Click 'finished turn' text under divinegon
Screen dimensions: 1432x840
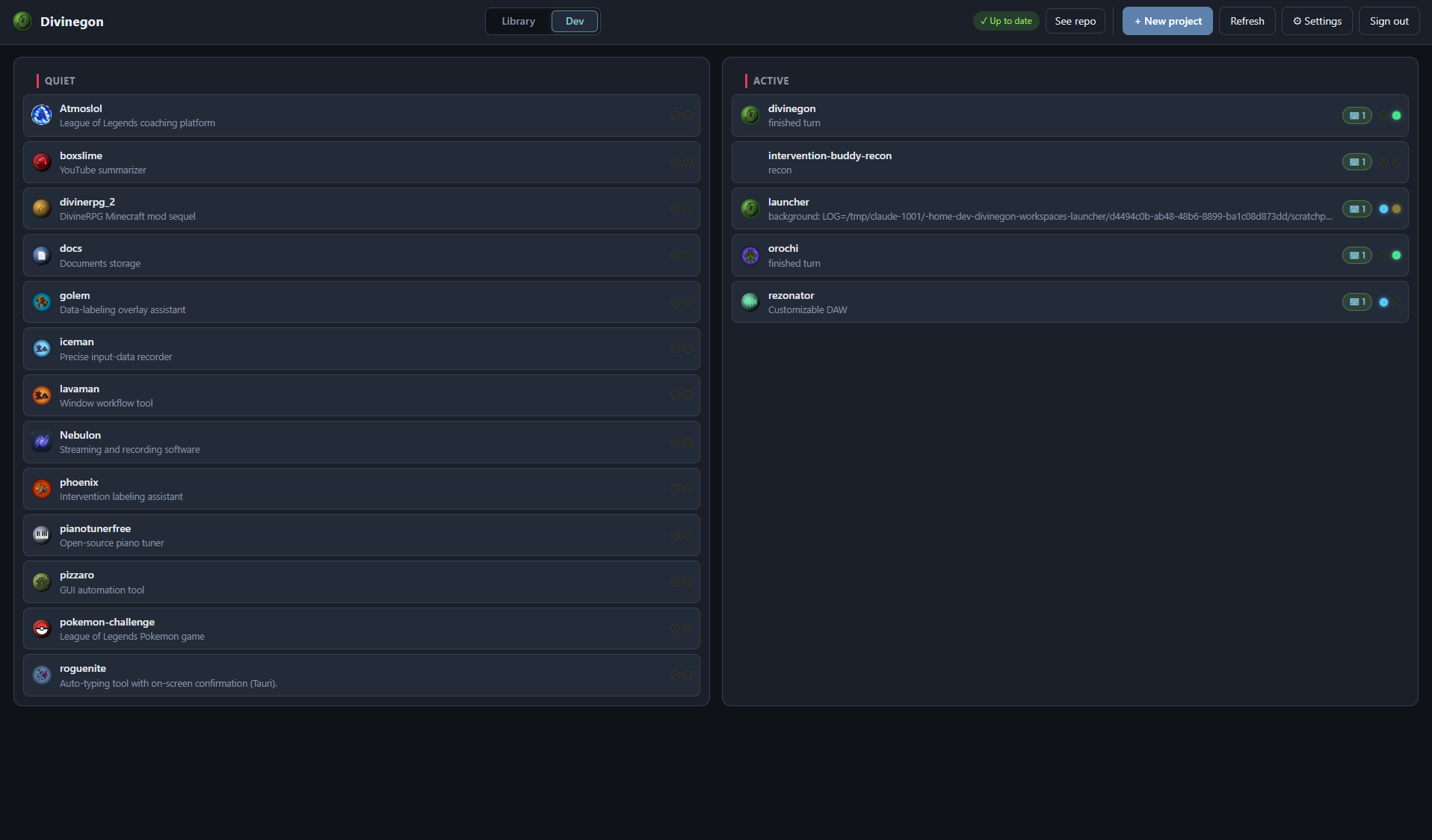[x=794, y=123]
